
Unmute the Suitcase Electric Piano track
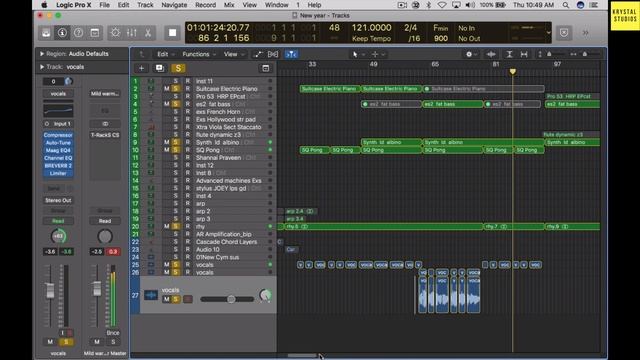pyautogui.click(x=167, y=89)
